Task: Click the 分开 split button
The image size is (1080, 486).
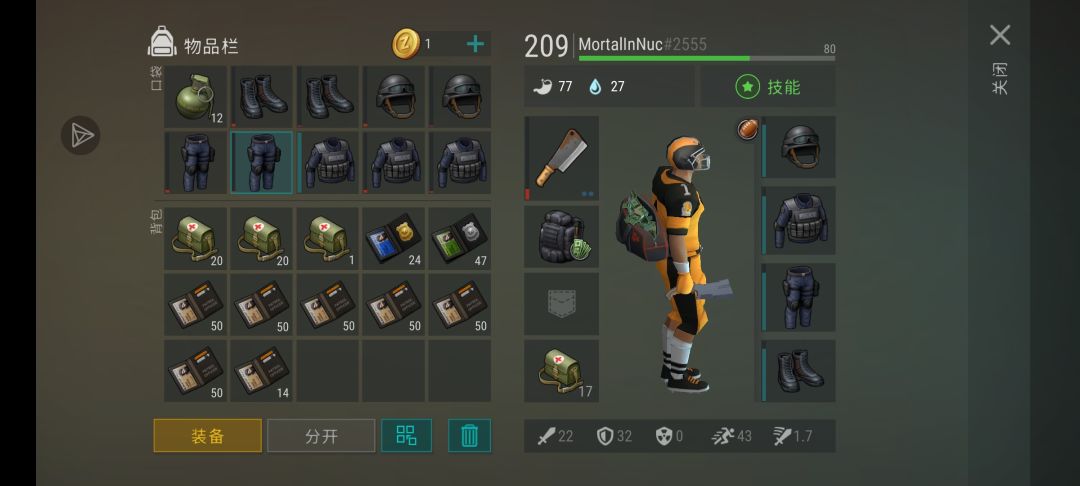Action: point(321,436)
